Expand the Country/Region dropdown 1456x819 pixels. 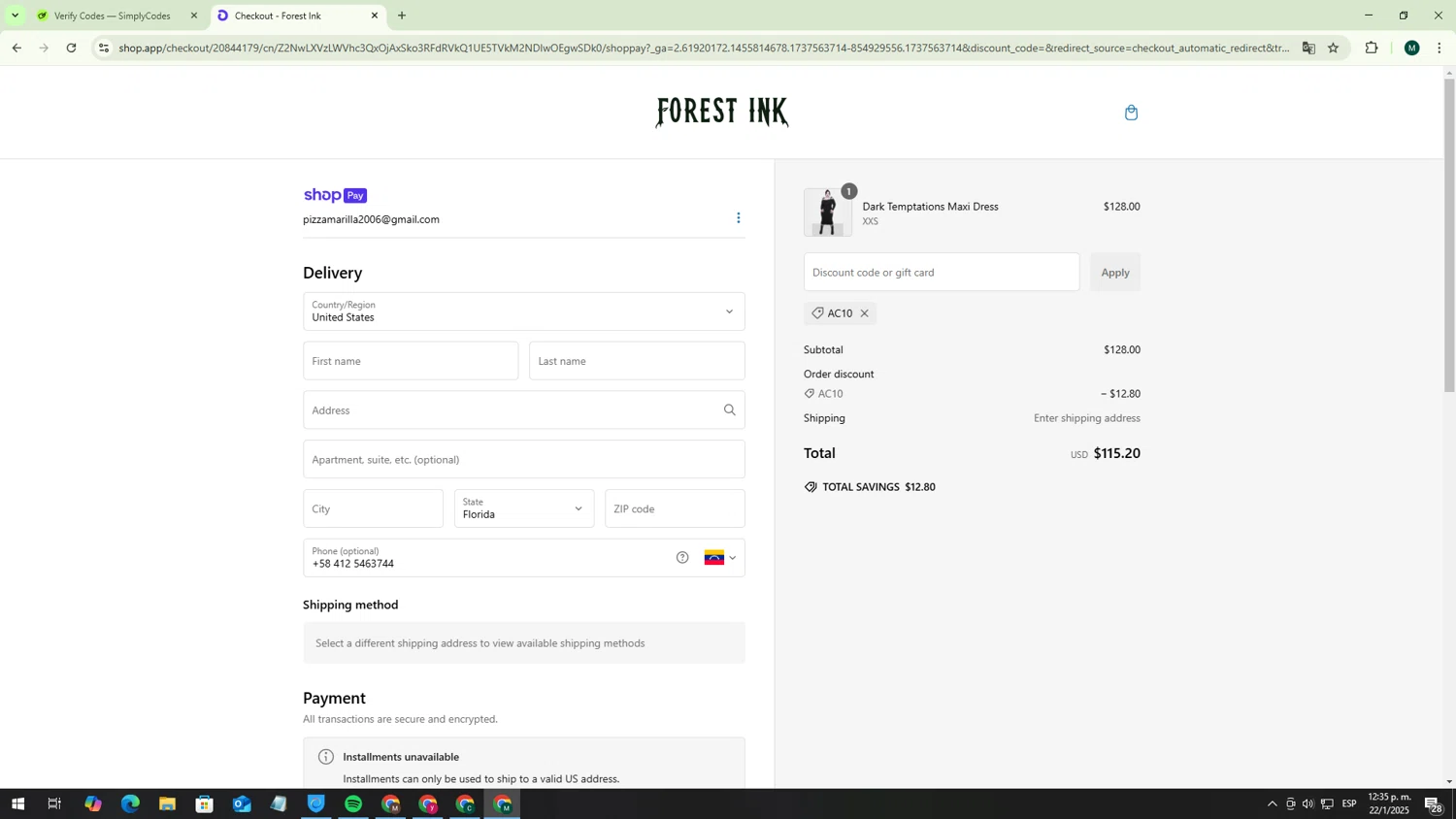tap(524, 311)
